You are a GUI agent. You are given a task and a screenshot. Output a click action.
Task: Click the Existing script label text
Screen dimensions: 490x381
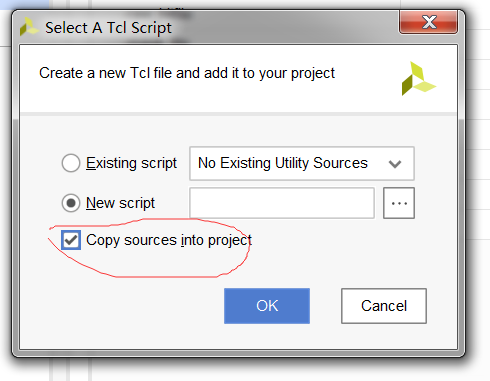tap(131, 163)
